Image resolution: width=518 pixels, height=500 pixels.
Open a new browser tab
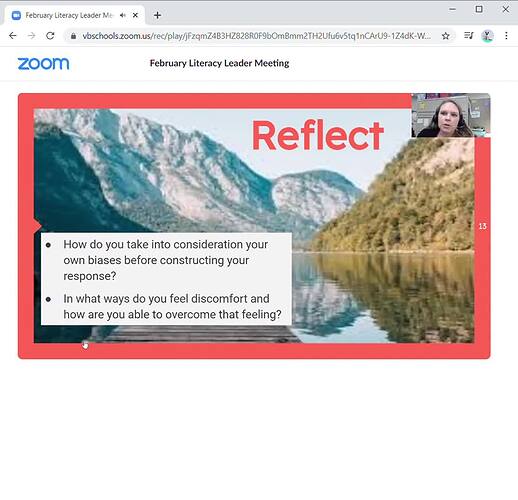(x=157, y=15)
